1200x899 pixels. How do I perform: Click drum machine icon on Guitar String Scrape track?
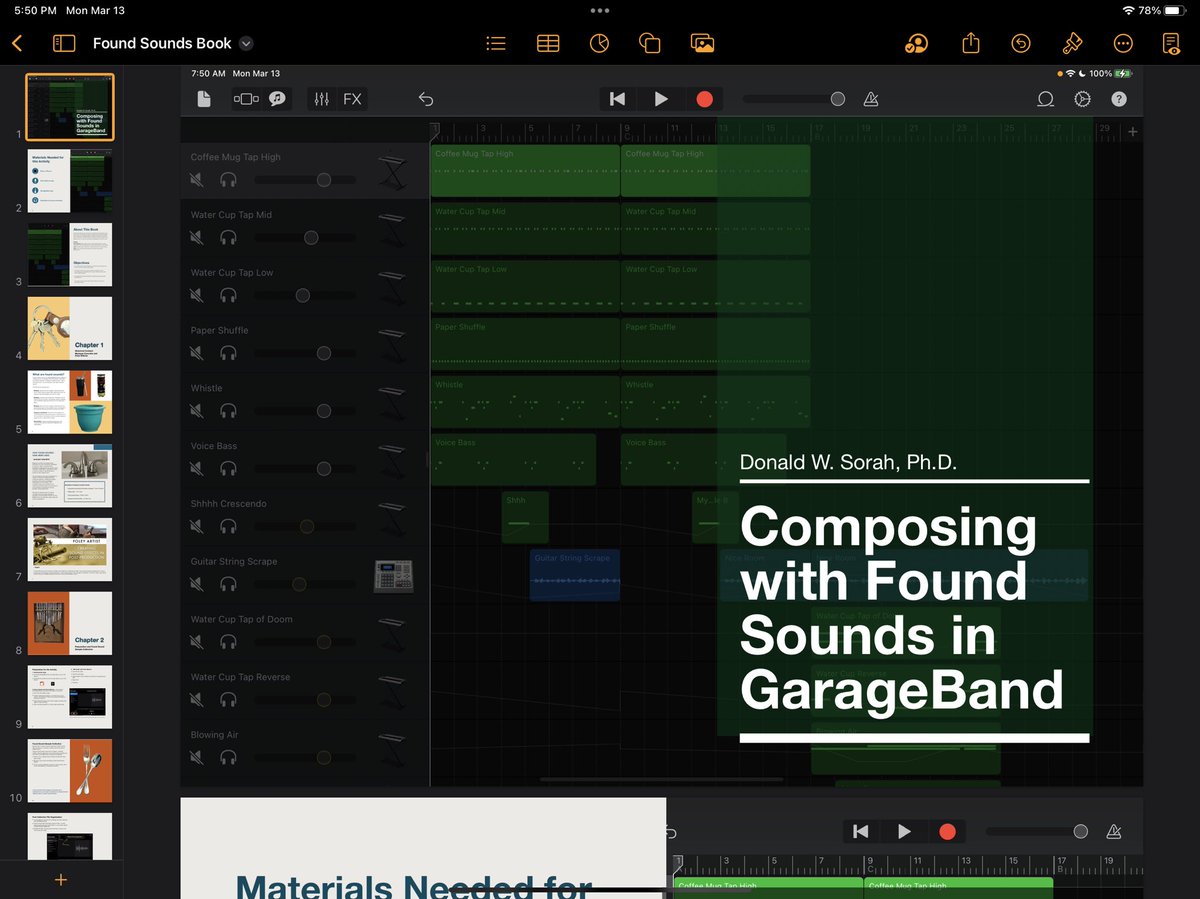(x=392, y=575)
